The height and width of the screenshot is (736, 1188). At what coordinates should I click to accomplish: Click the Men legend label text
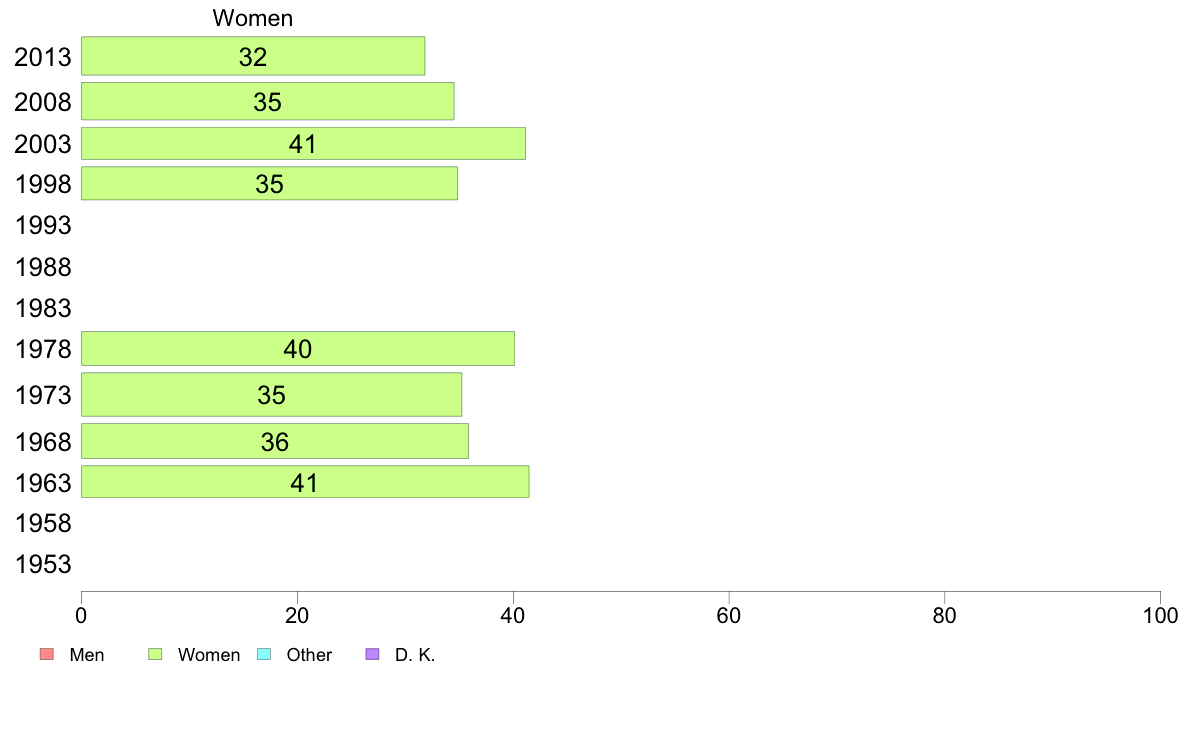[x=86, y=655]
